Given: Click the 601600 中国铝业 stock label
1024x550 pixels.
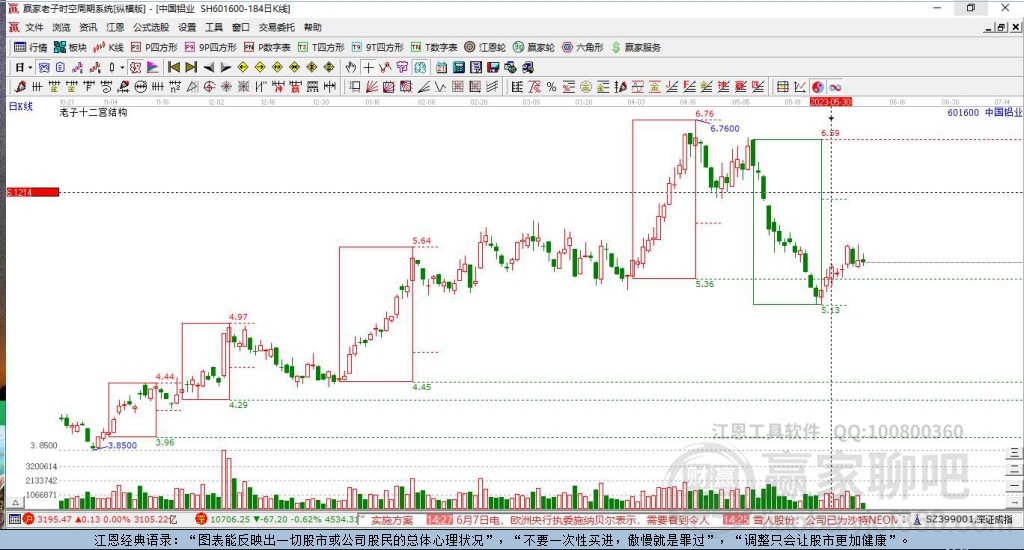Looking at the screenshot, I should coord(984,112).
